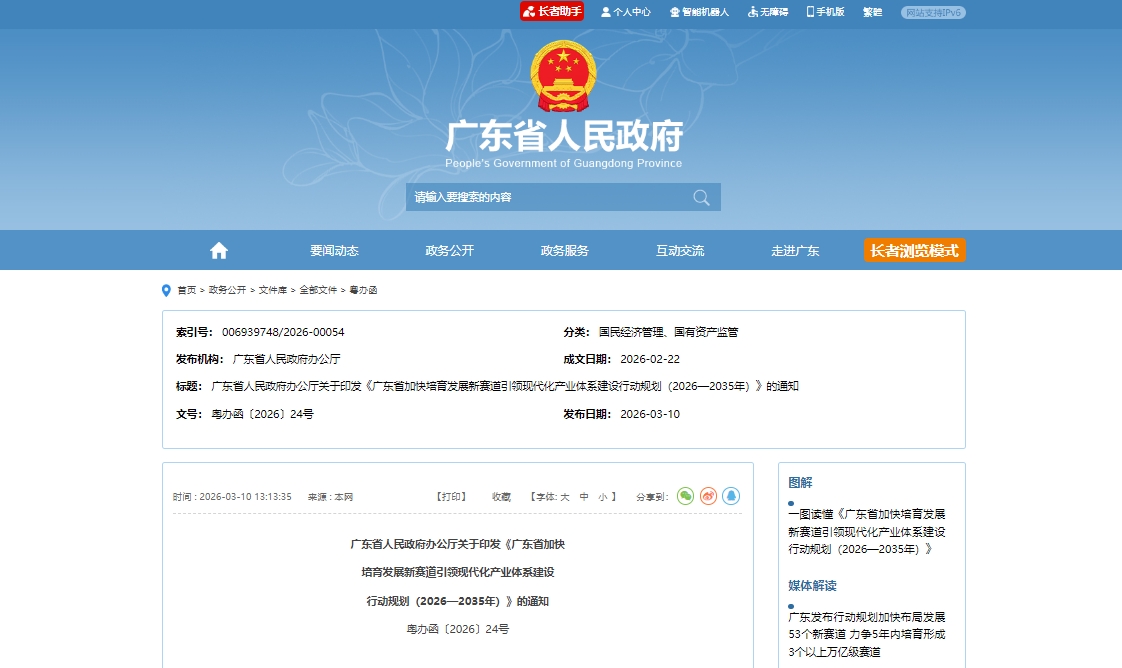1122x668 pixels.
Task: Share article via WeChat icon
Action: [685, 496]
